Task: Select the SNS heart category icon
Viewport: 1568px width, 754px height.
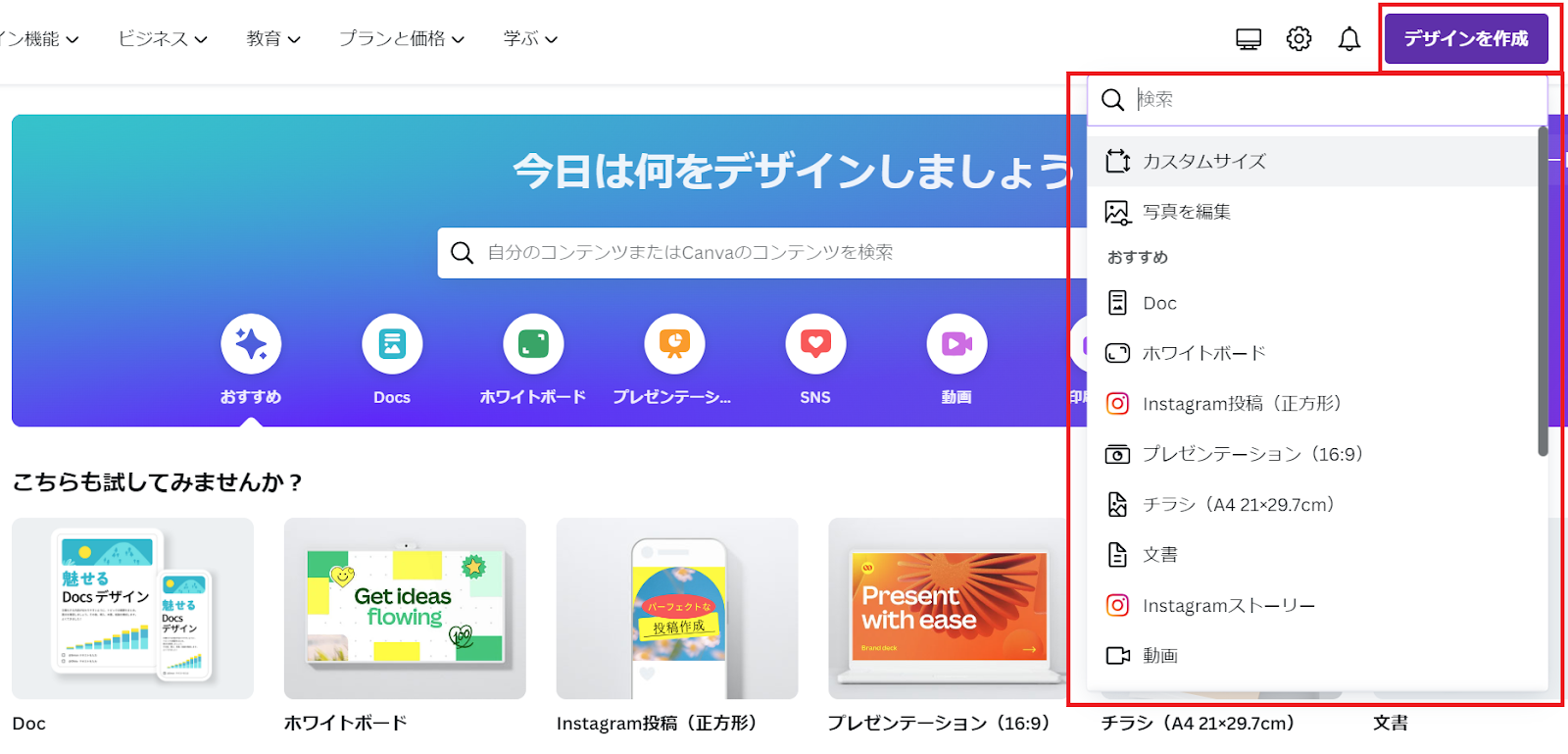Action: click(x=815, y=344)
